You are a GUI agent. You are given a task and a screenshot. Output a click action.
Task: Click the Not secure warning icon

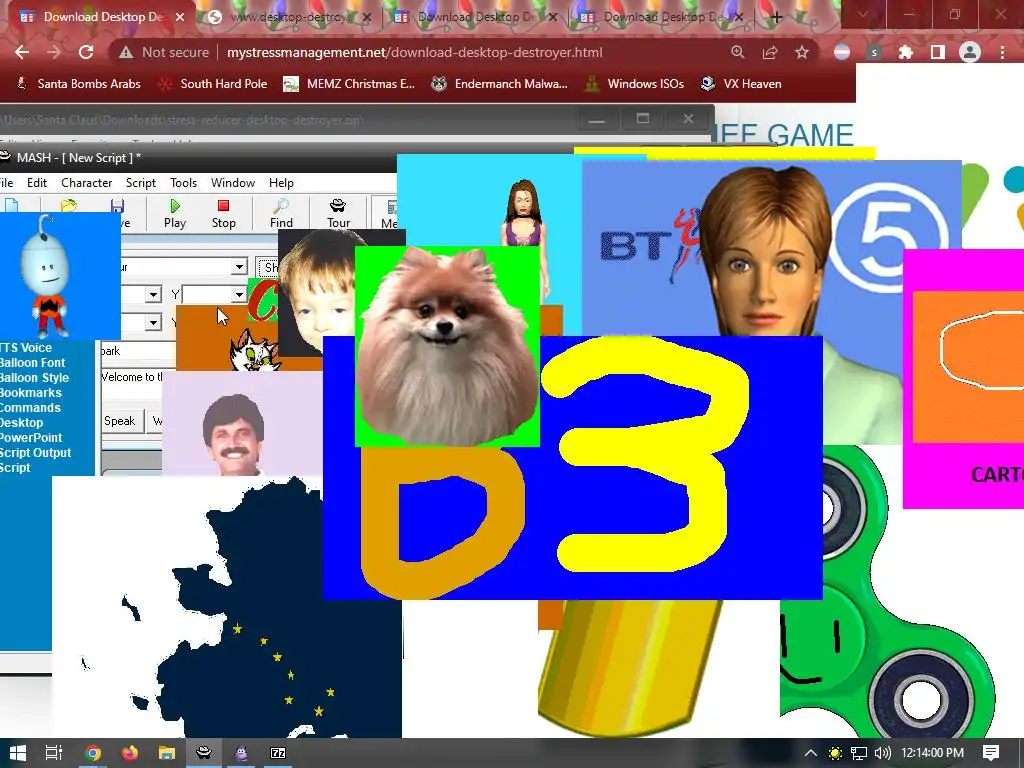click(126, 52)
